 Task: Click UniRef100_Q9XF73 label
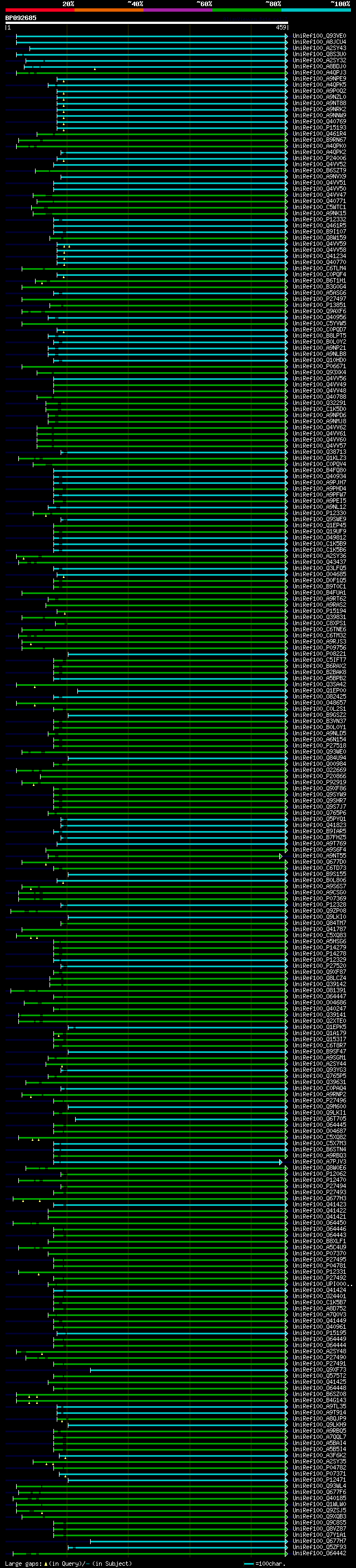pos(319,1369)
